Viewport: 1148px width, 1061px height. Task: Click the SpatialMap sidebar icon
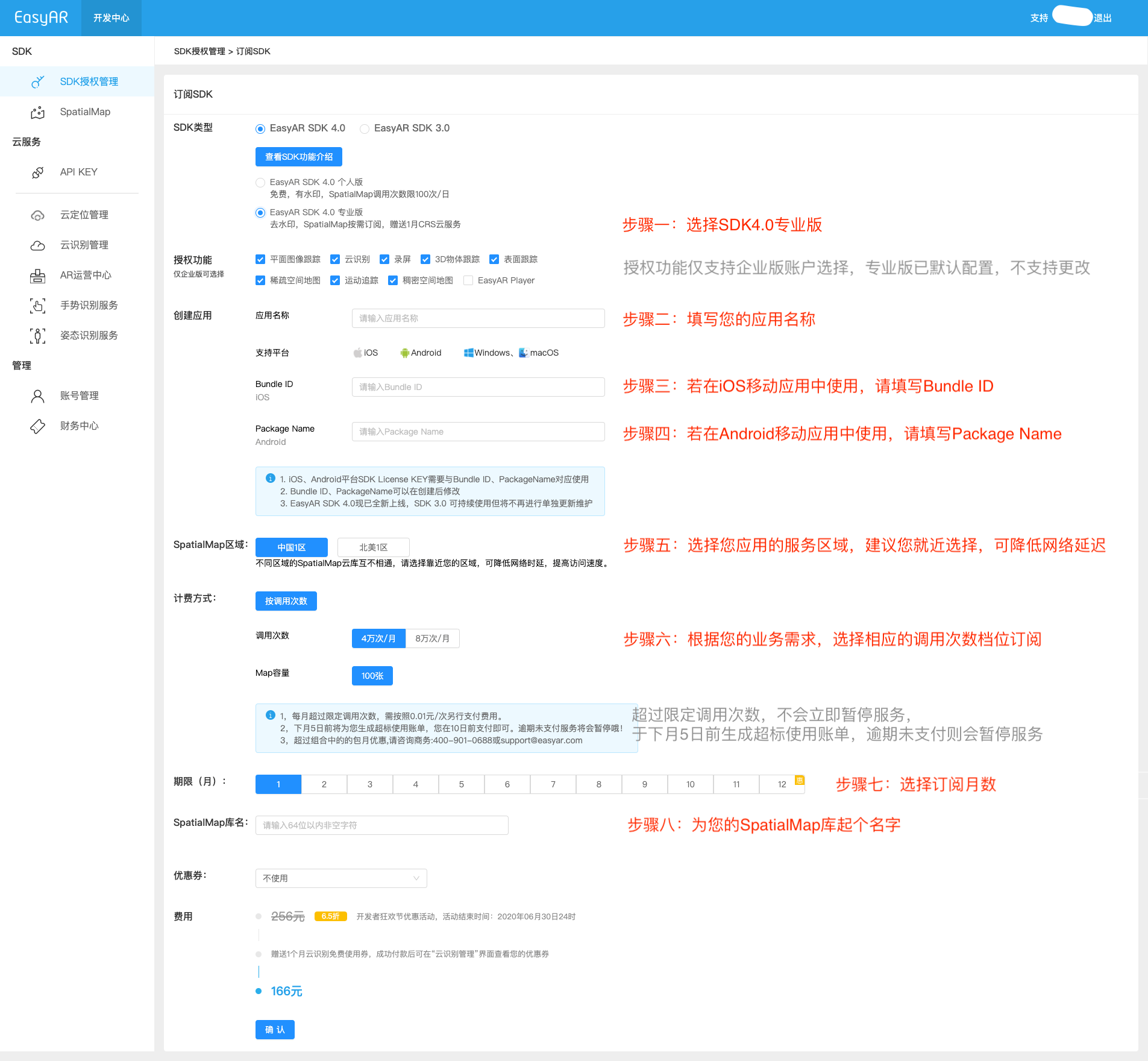click(37, 112)
